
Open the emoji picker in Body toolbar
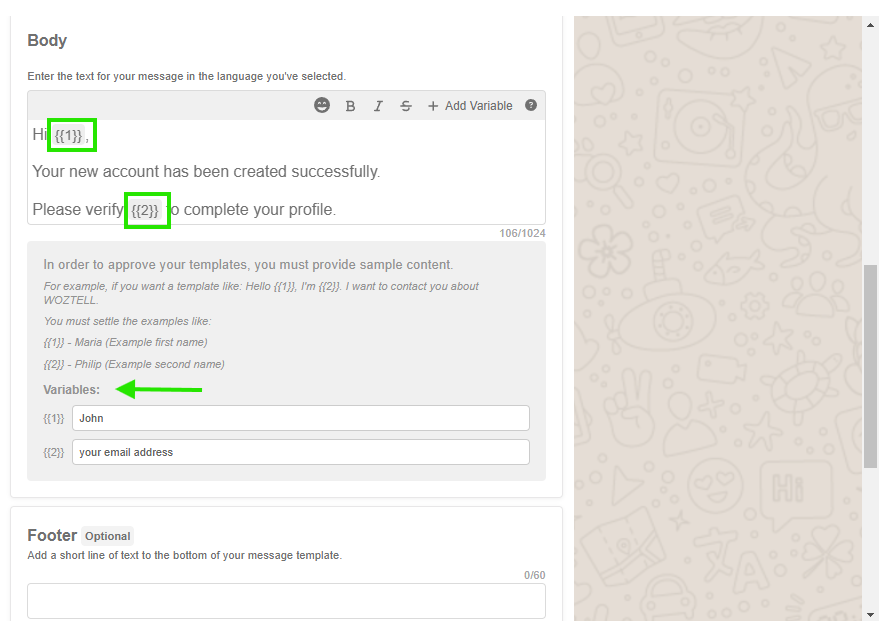click(322, 106)
